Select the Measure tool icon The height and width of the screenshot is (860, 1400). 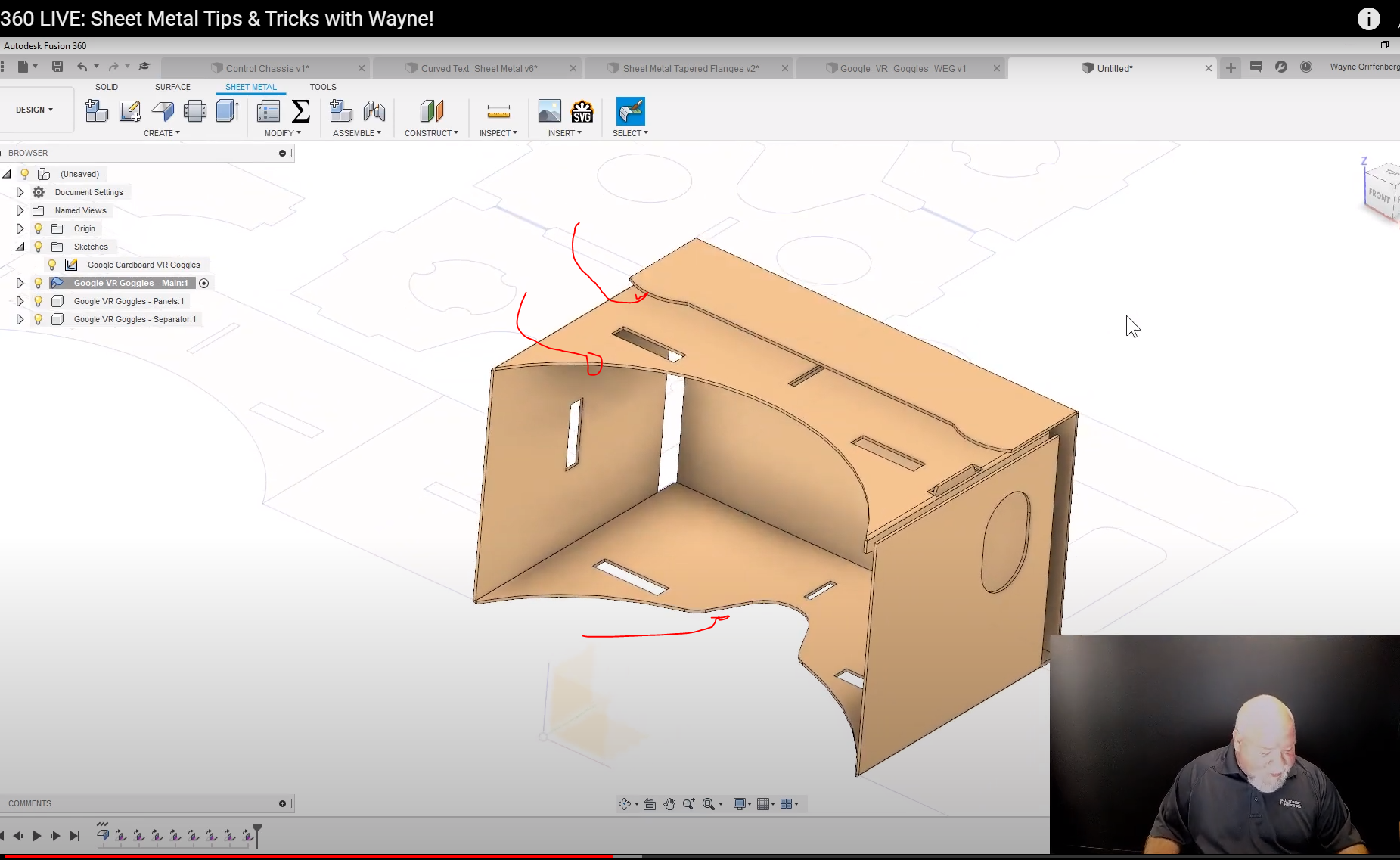point(498,112)
